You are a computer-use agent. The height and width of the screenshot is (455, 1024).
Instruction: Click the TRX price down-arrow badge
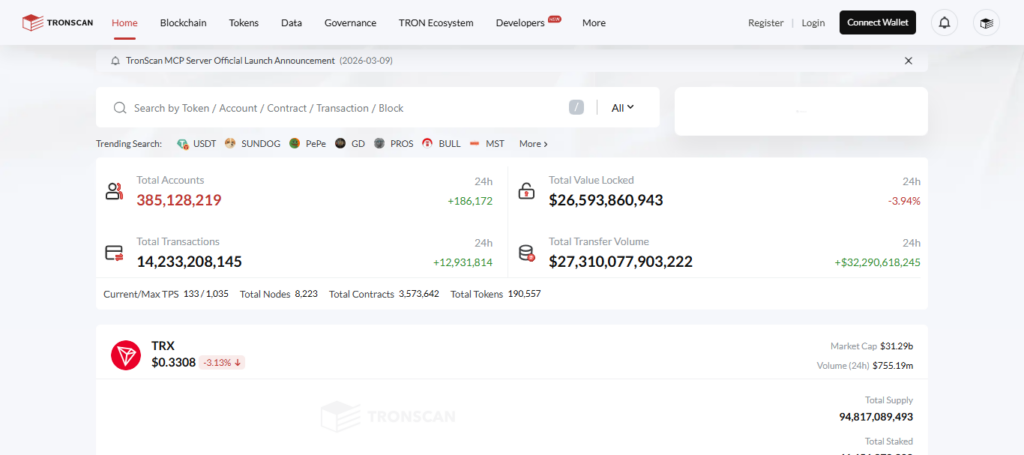point(222,362)
